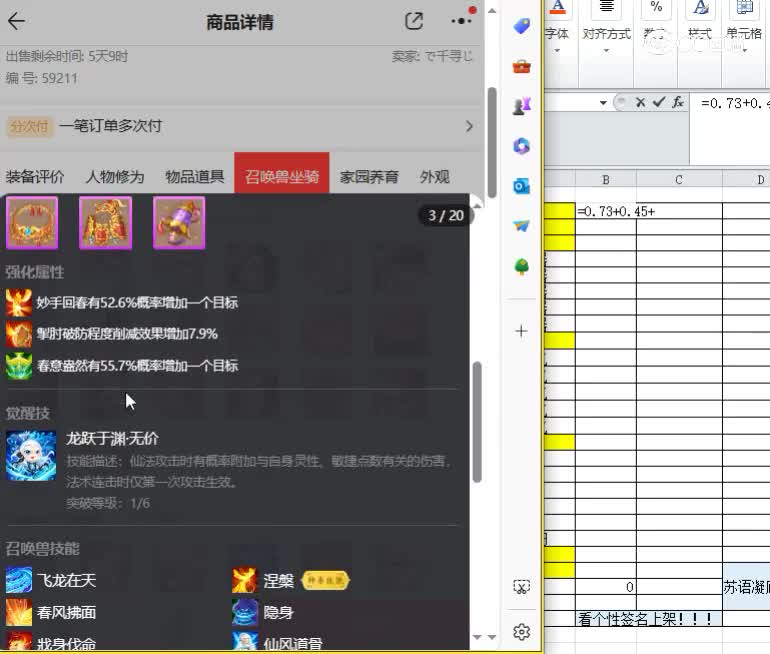Image resolution: width=770 pixels, height=654 pixels.
Task: Expand the 字体 group dropdown in ribbon
Action: 557,51
